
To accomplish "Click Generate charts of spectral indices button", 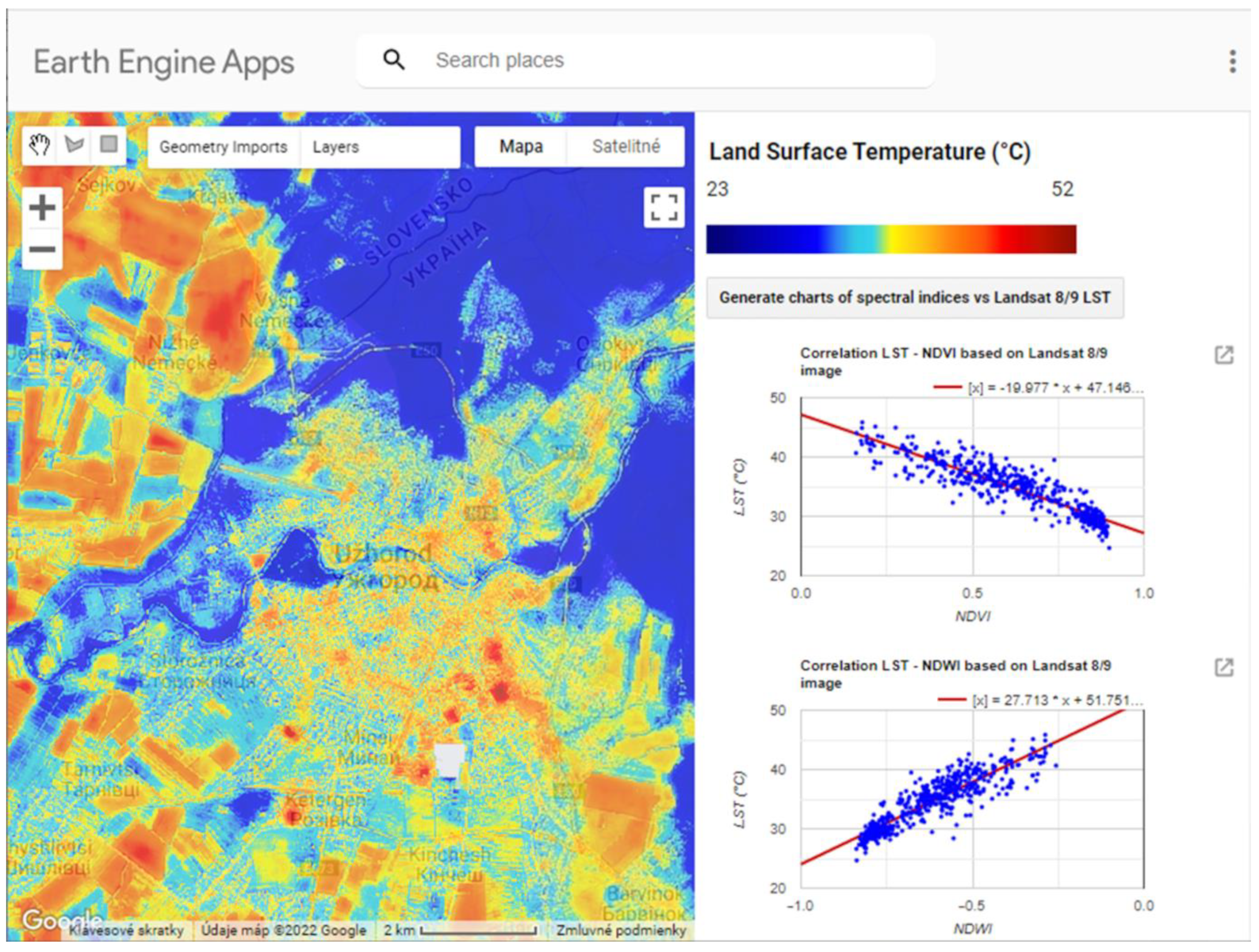I will [915, 298].
